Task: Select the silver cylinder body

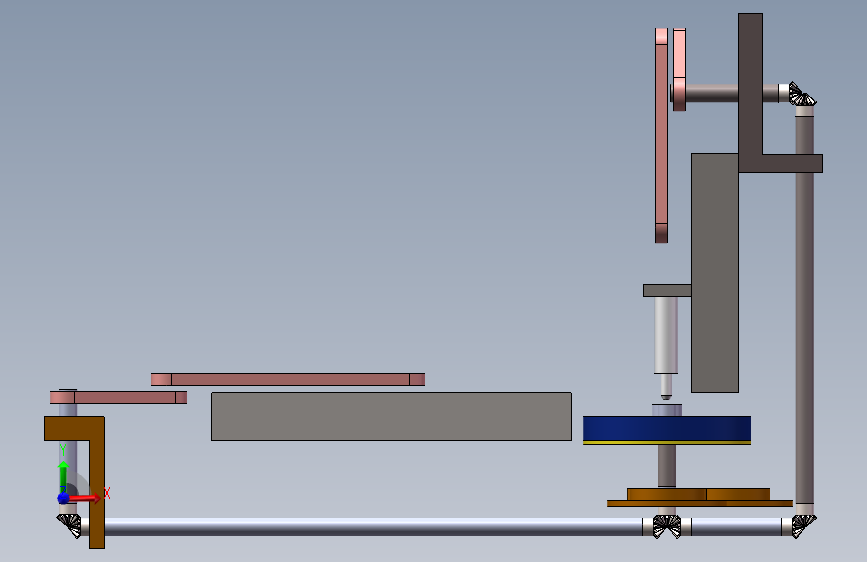Action: [666, 335]
